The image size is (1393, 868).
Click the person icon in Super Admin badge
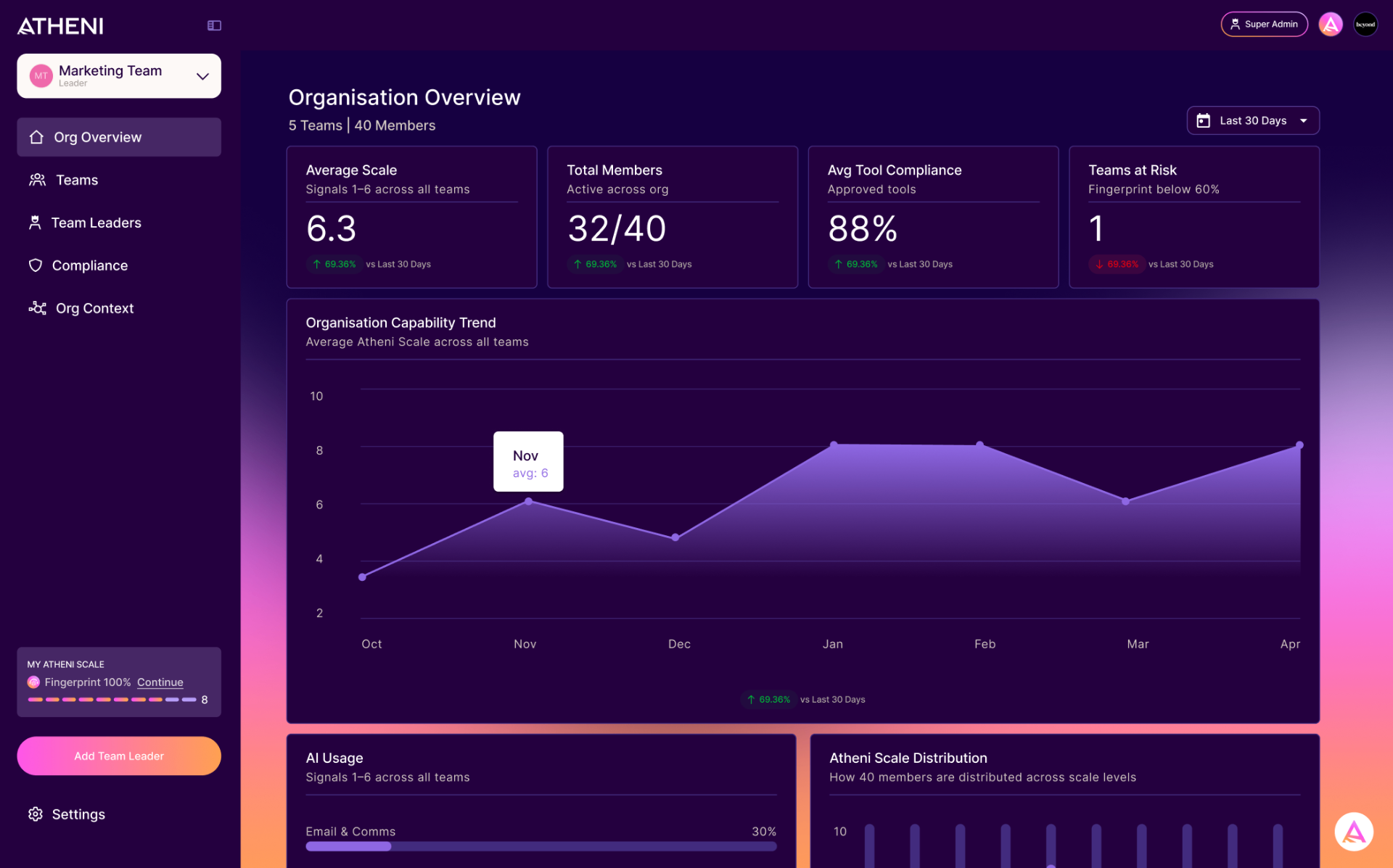click(x=1235, y=24)
